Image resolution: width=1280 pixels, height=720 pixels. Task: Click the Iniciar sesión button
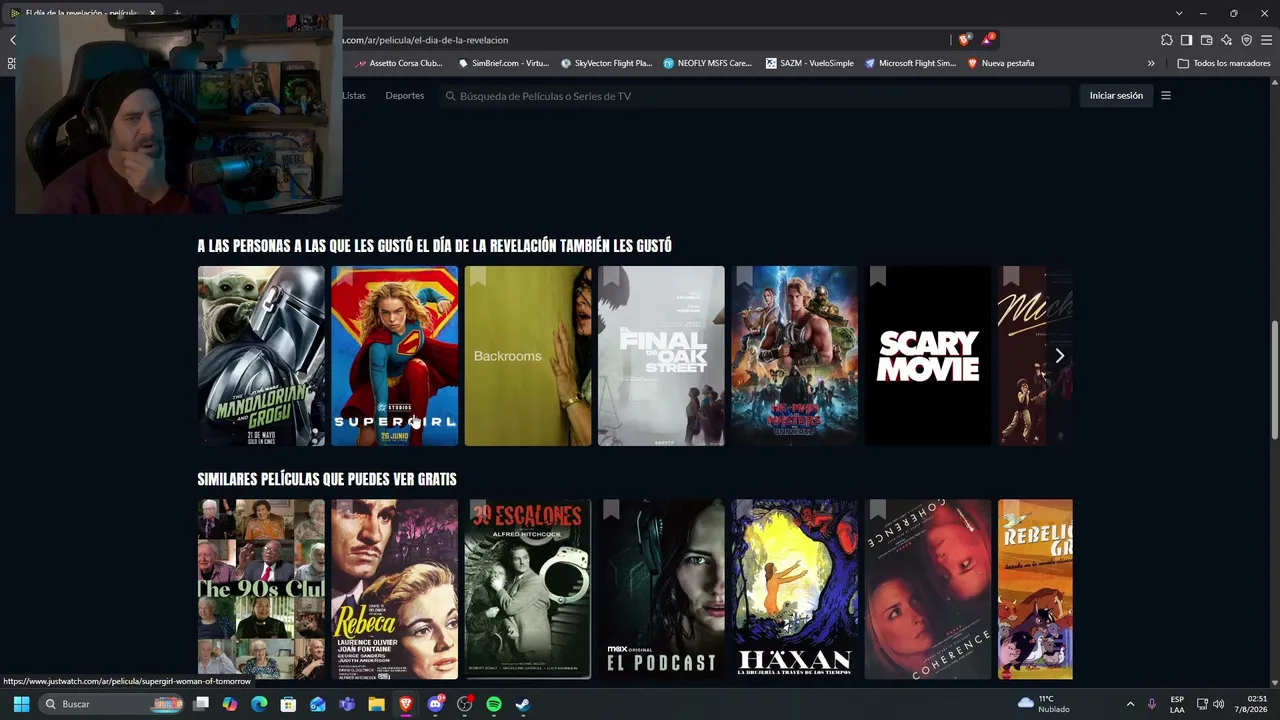[x=1116, y=96]
